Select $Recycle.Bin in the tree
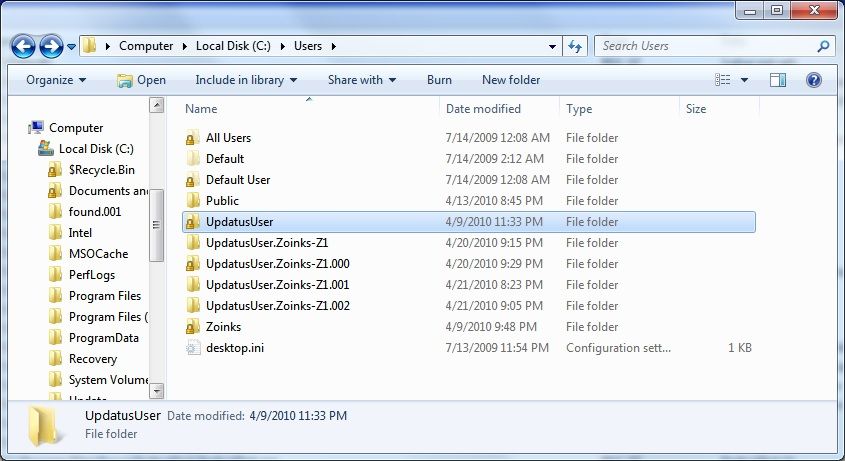Screen dimensions: 845x461 tap(101, 170)
